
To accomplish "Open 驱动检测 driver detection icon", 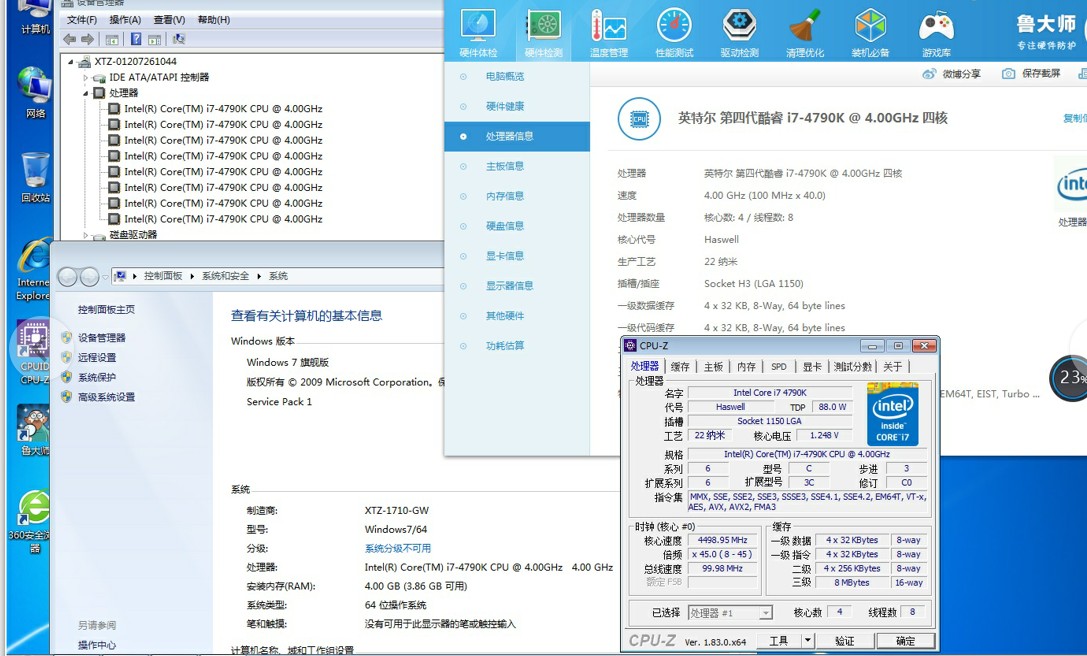I will coord(739,33).
